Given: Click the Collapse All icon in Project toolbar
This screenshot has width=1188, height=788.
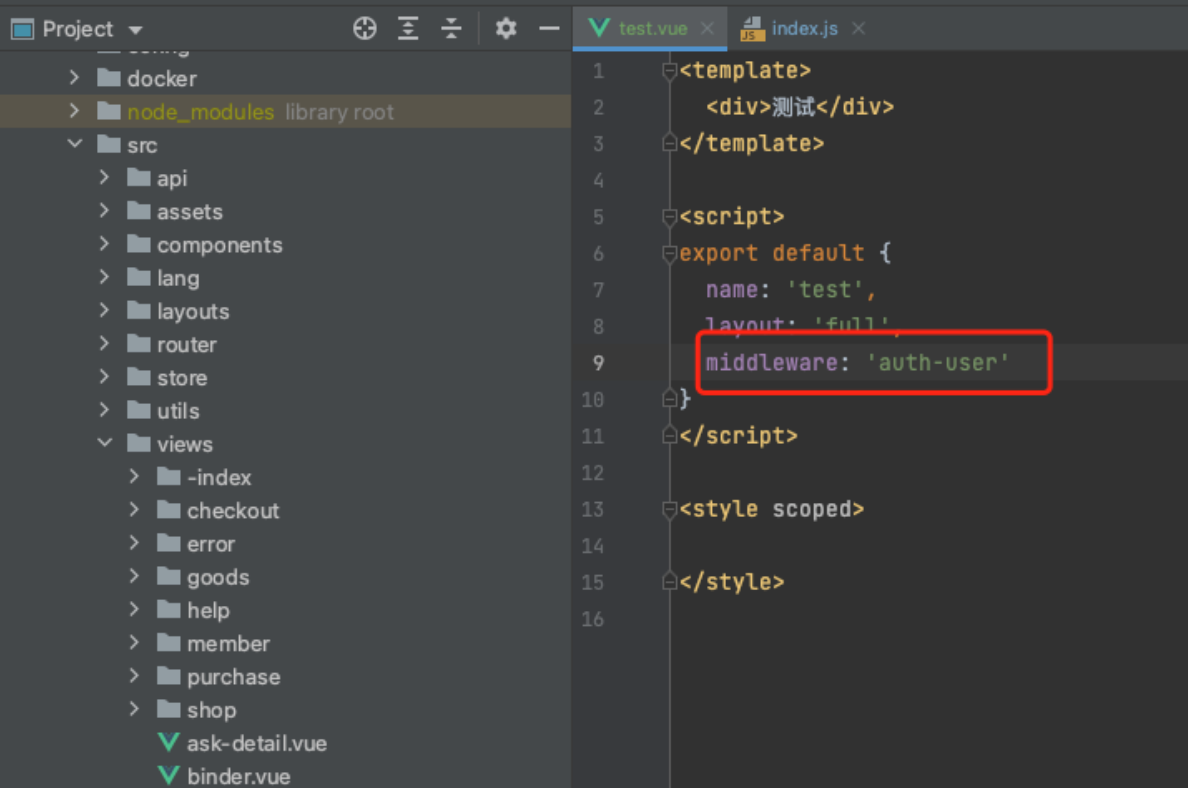Looking at the screenshot, I should [x=451, y=29].
